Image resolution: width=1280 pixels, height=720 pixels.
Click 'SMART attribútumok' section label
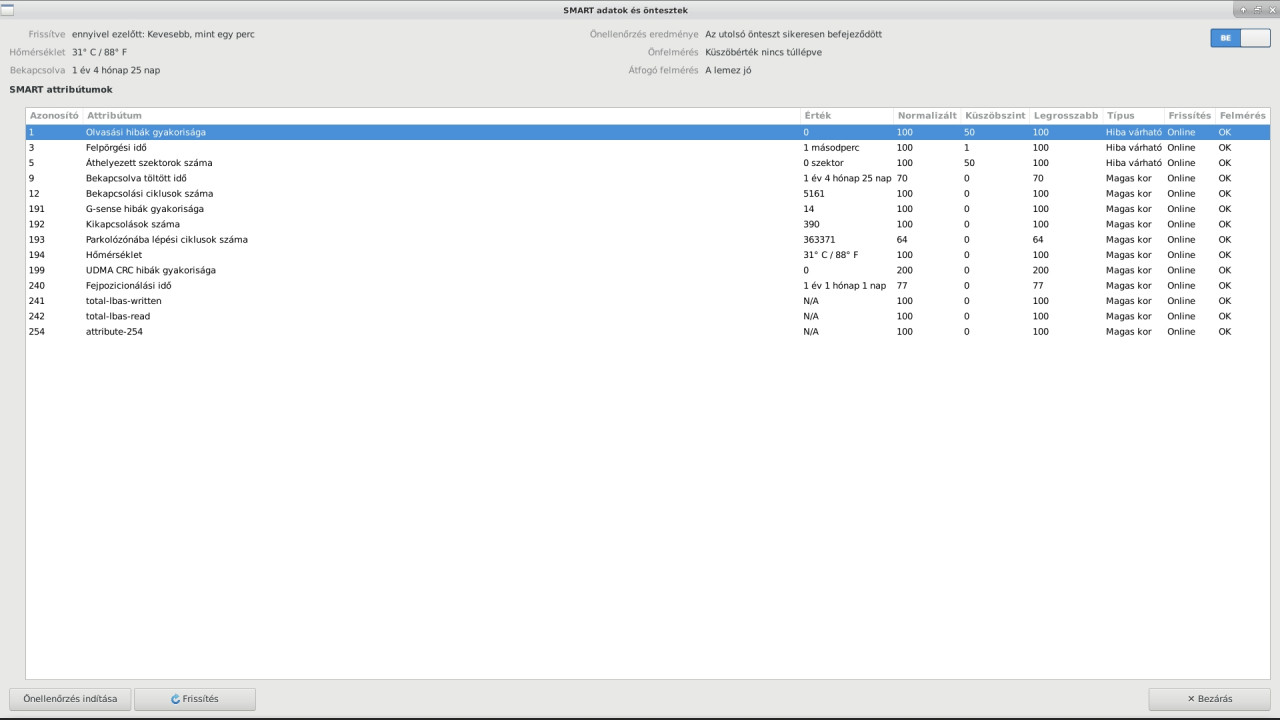tap(61, 90)
